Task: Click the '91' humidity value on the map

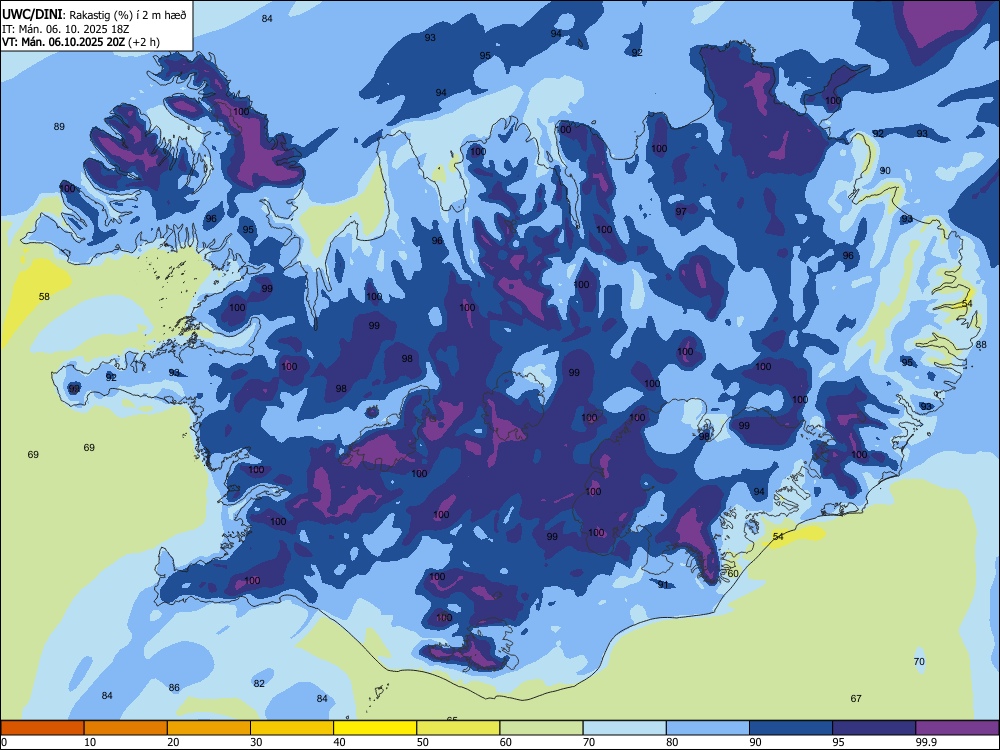Action: (663, 585)
